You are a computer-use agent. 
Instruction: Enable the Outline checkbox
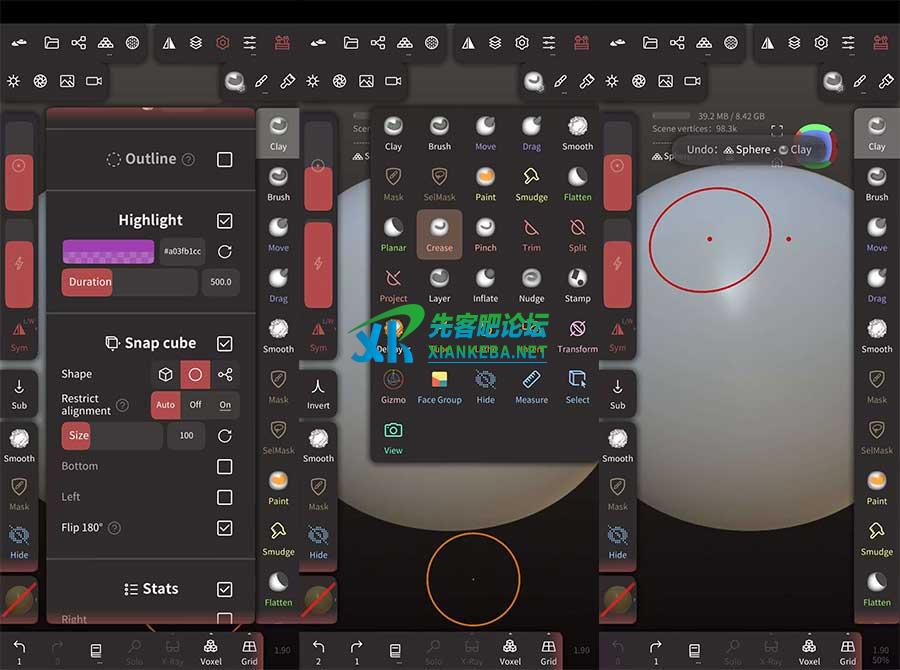click(225, 159)
